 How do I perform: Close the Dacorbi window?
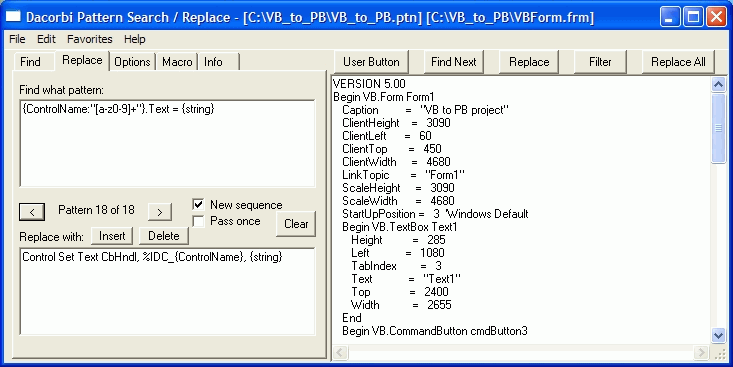pos(716,17)
